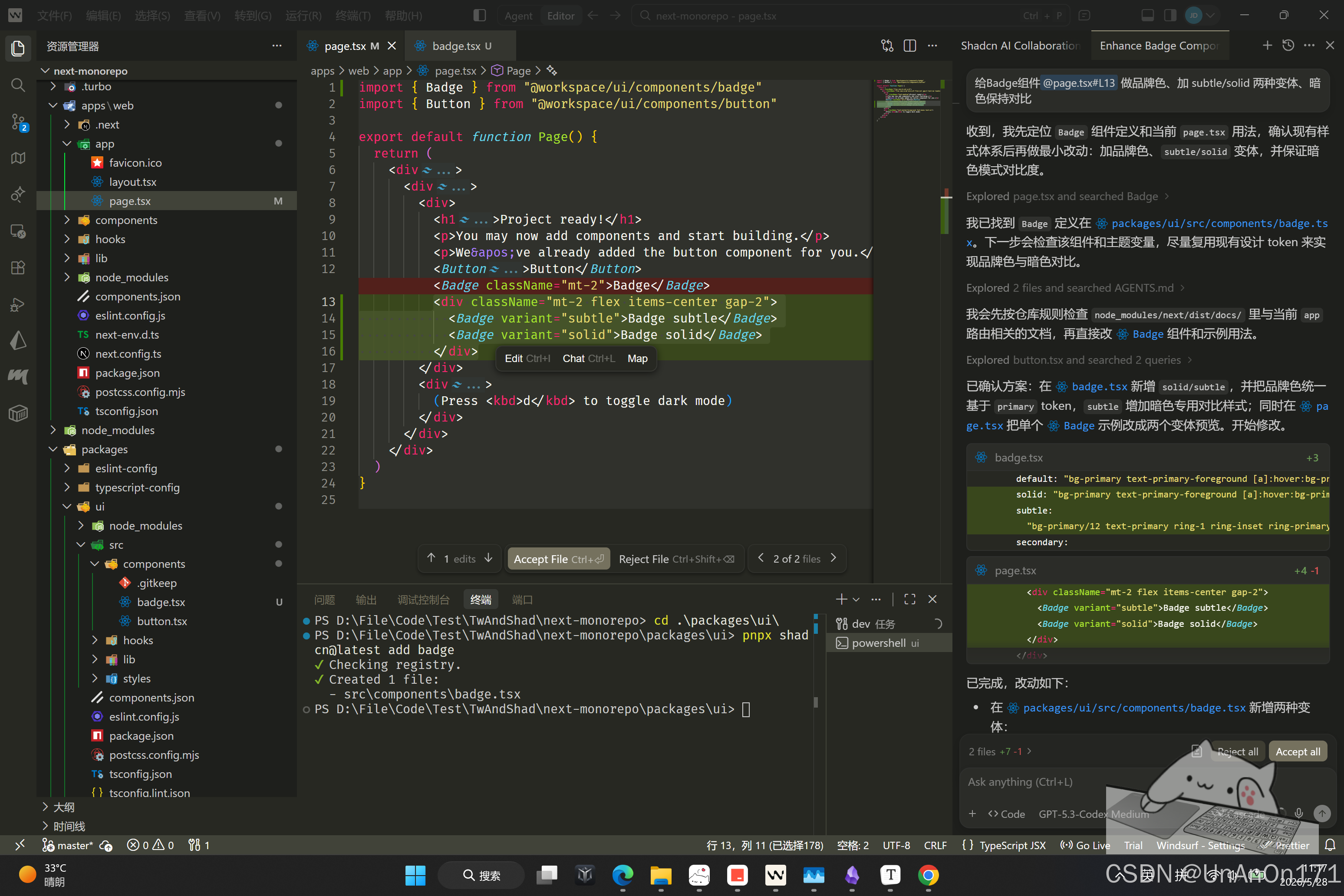Click Accept File button

click(558, 559)
